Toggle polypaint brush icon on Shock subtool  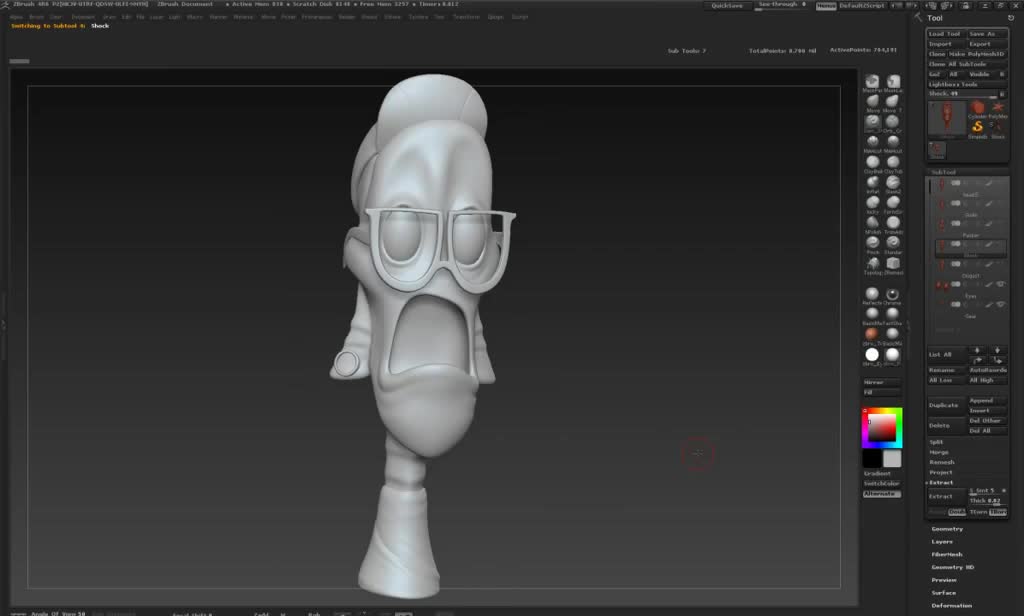tap(989, 244)
